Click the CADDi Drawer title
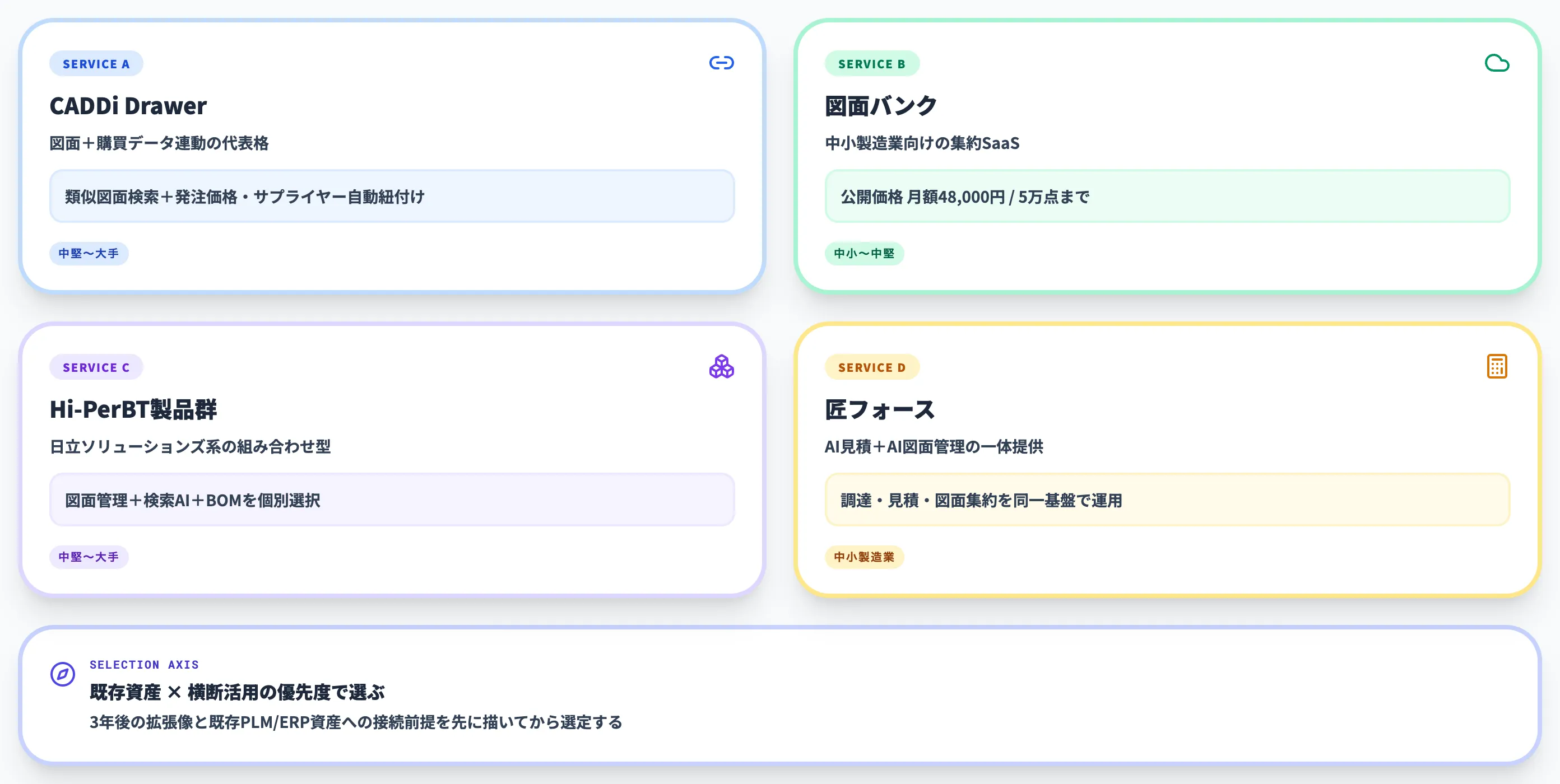Screen dimensions: 1560x784 coord(128,106)
